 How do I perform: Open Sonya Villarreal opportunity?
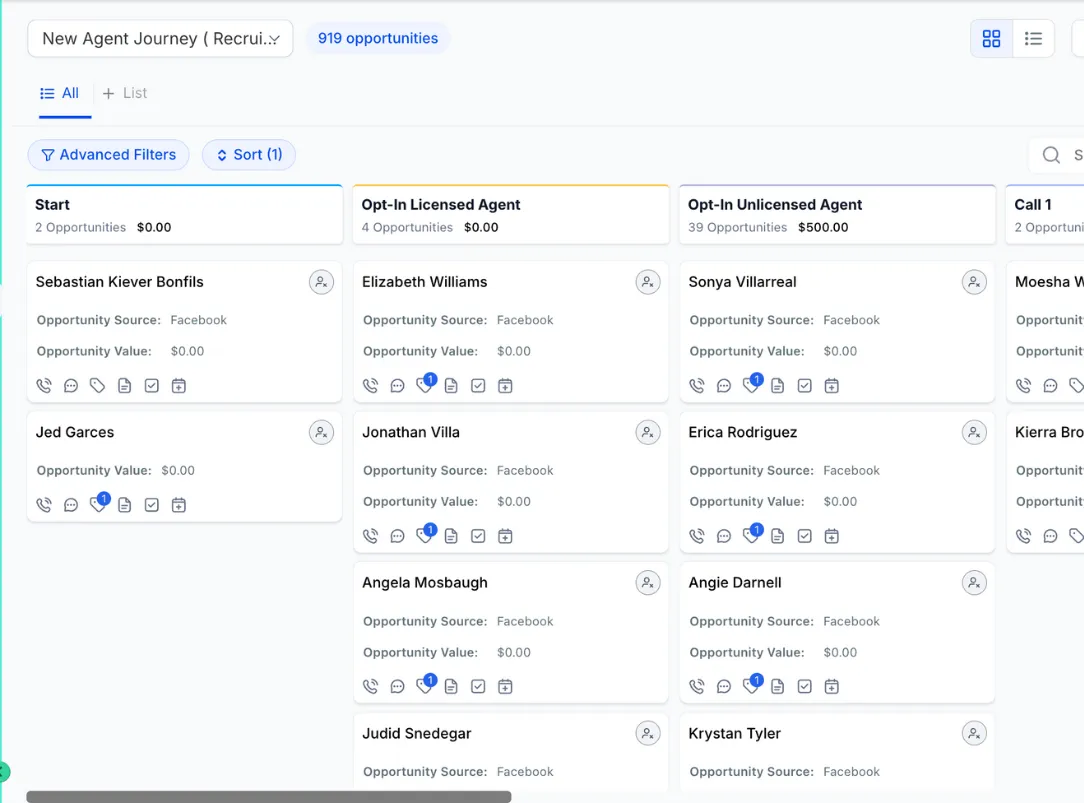tap(742, 282)
